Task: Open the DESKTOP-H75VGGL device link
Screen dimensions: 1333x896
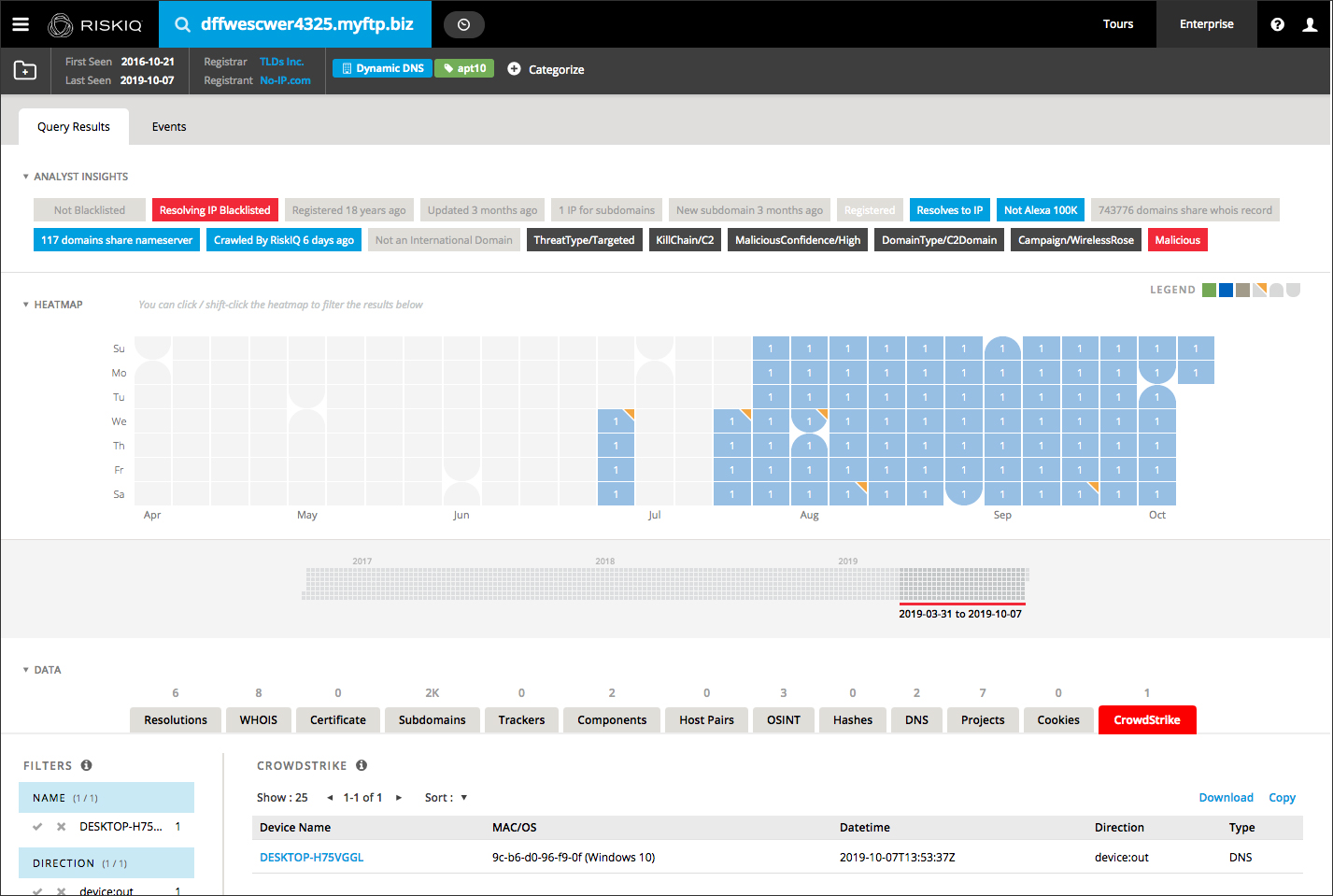Action: 312,858
